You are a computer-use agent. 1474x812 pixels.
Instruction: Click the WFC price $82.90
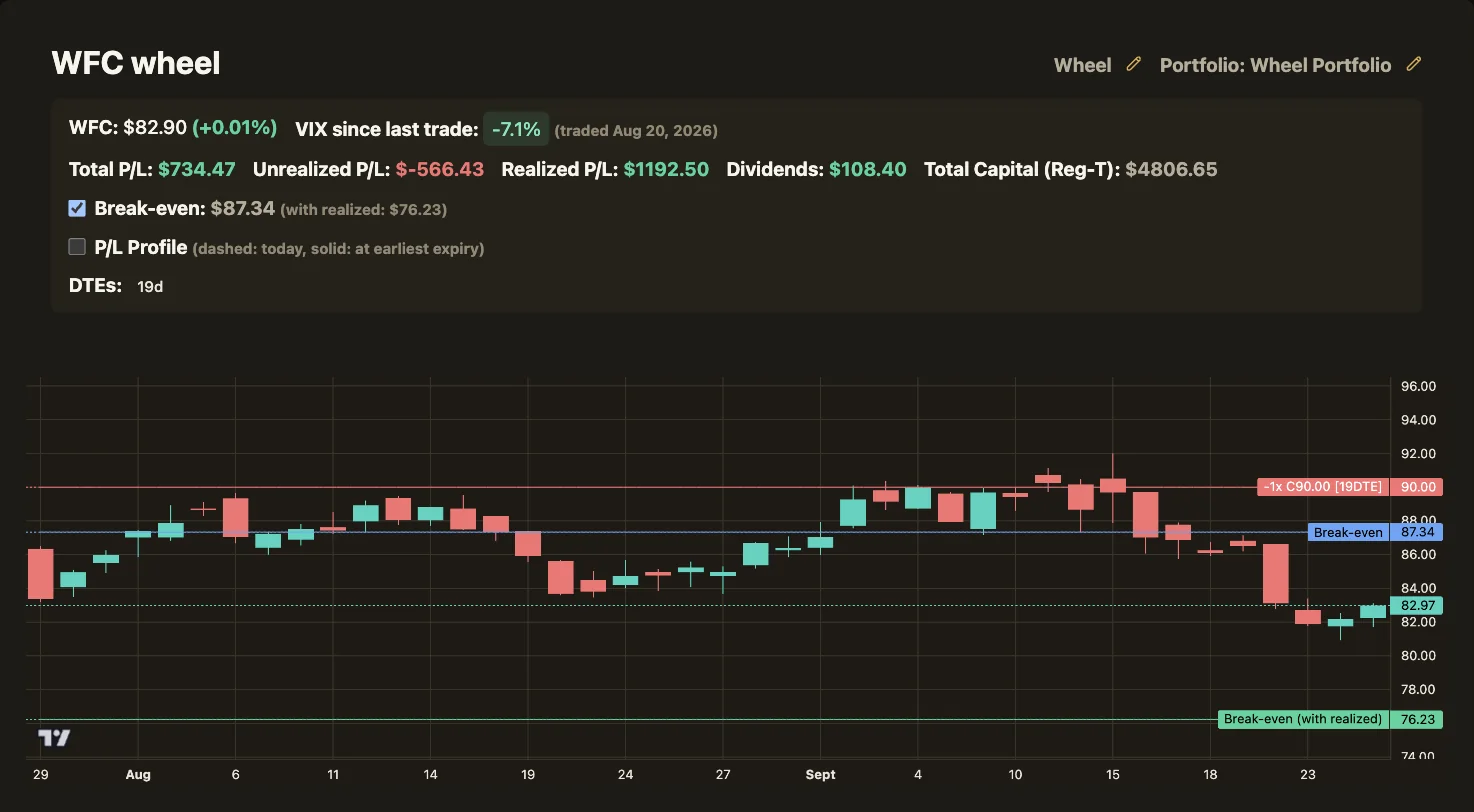[x=155, y=128]
